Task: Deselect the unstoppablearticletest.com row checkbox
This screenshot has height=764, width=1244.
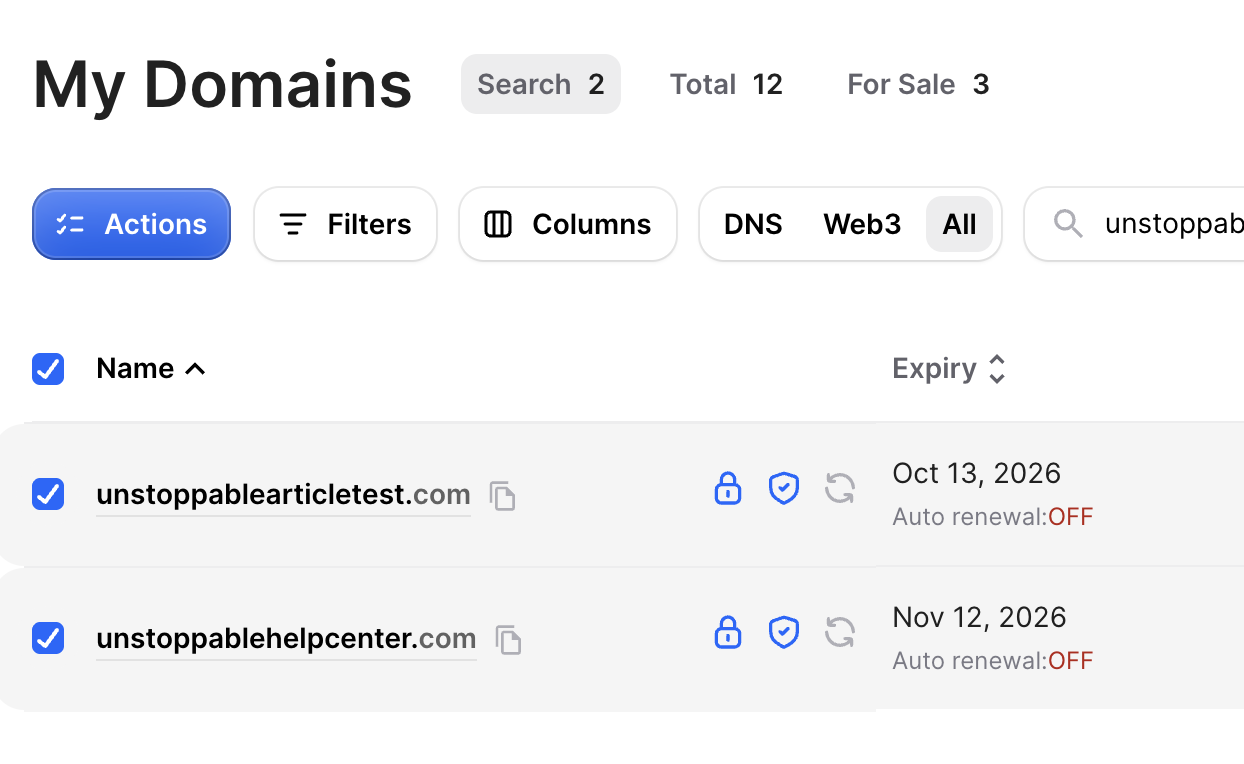Action: click(x=48, y=494)
